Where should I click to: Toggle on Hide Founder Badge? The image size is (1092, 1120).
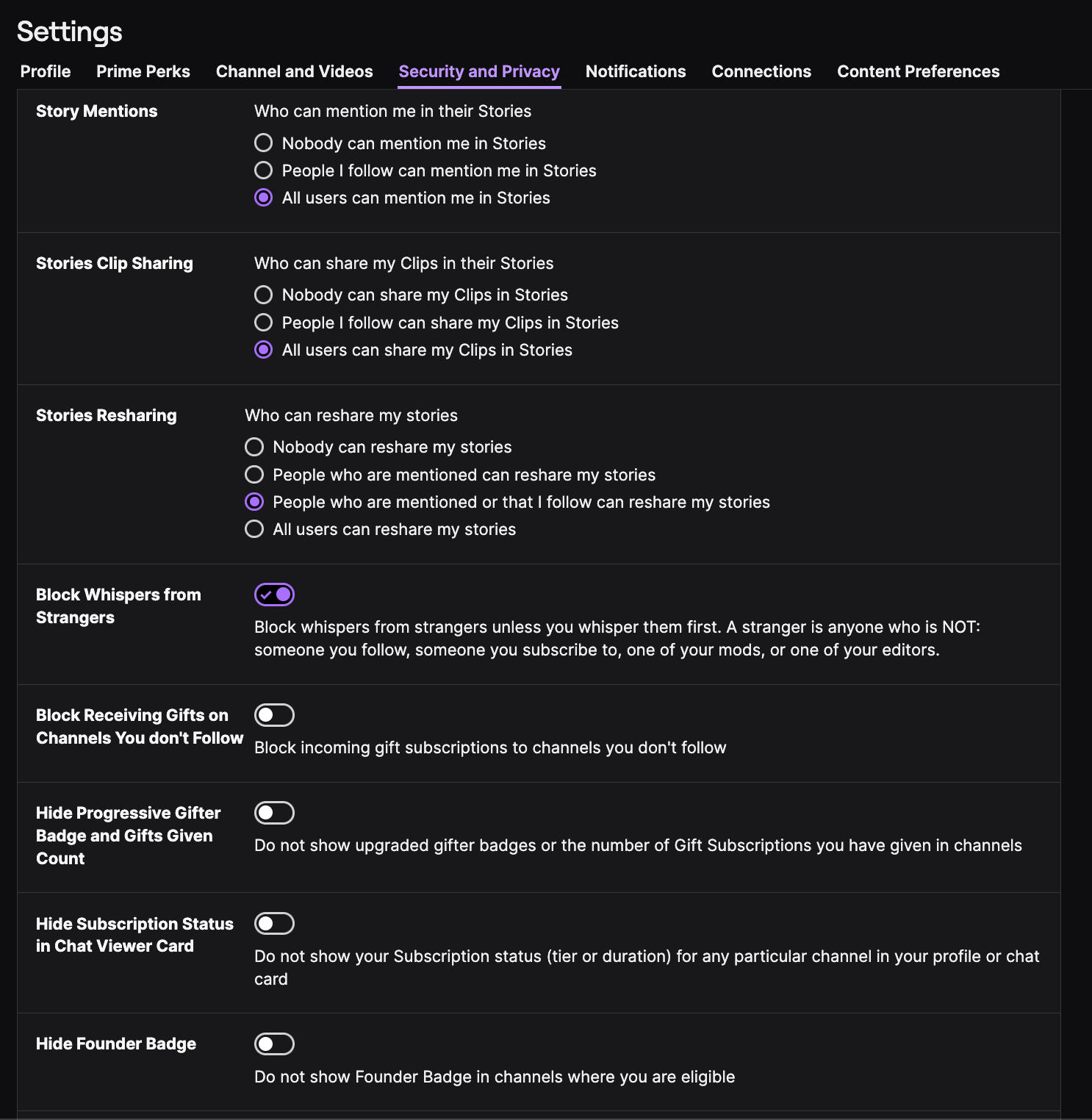point(274,1044)
